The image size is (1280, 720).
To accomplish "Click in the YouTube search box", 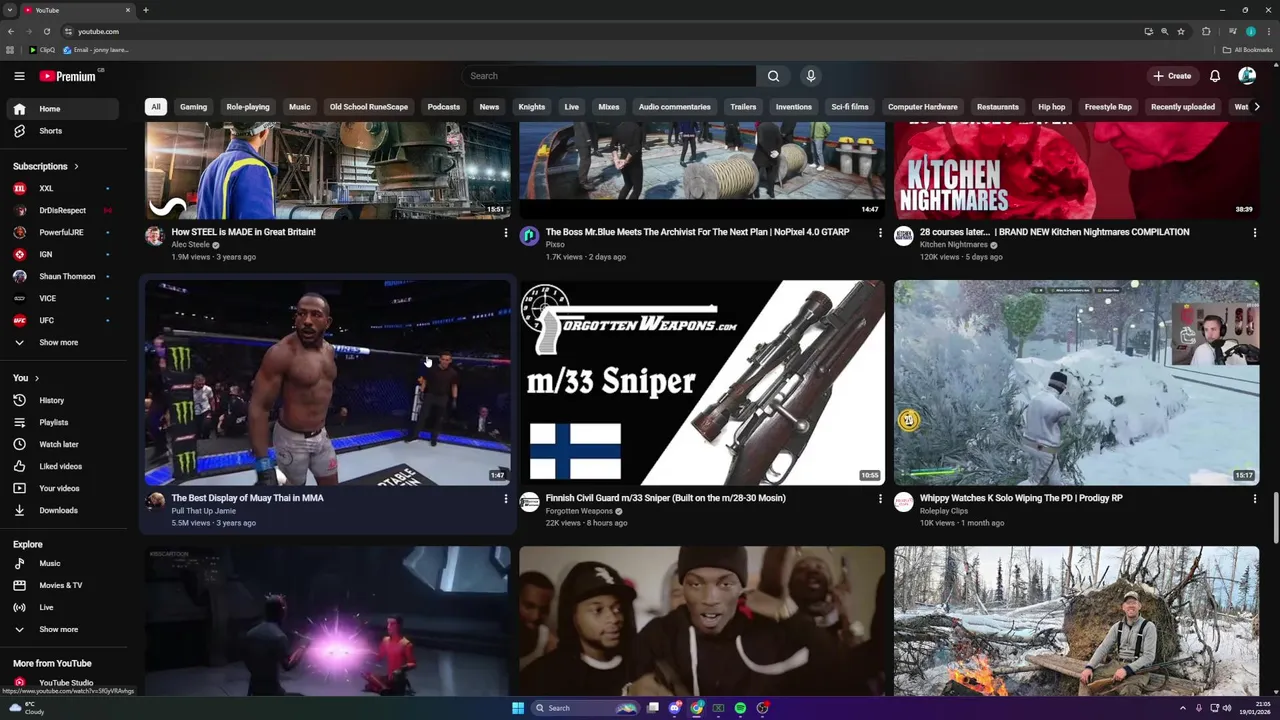I will [610, 76].
